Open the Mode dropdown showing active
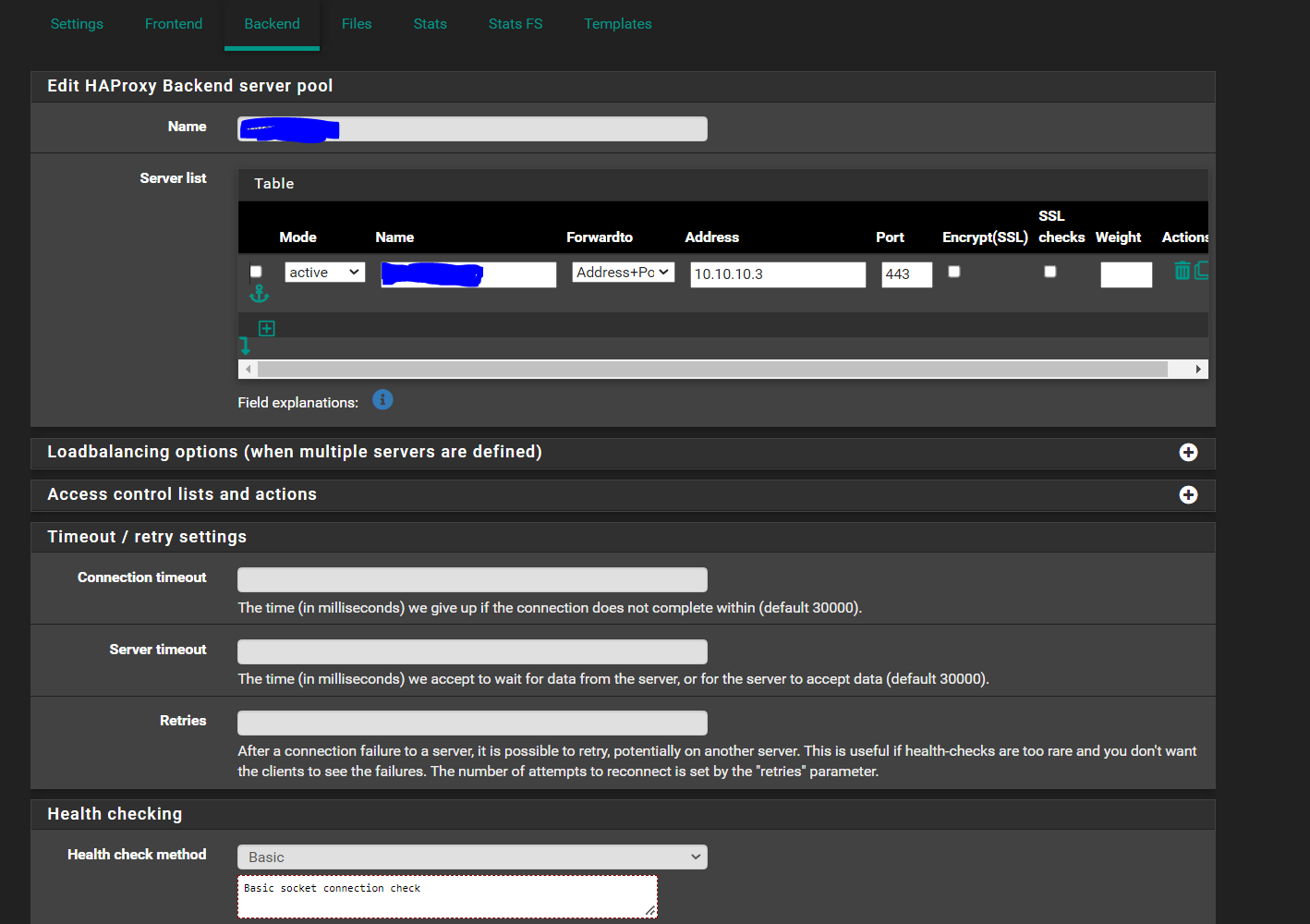 325,273
